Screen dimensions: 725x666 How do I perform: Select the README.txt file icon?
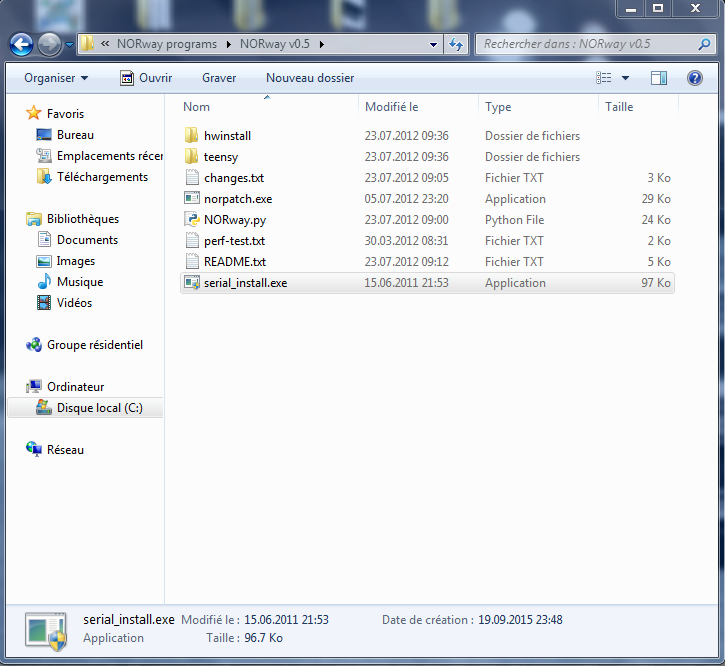[x=192, y=262]
